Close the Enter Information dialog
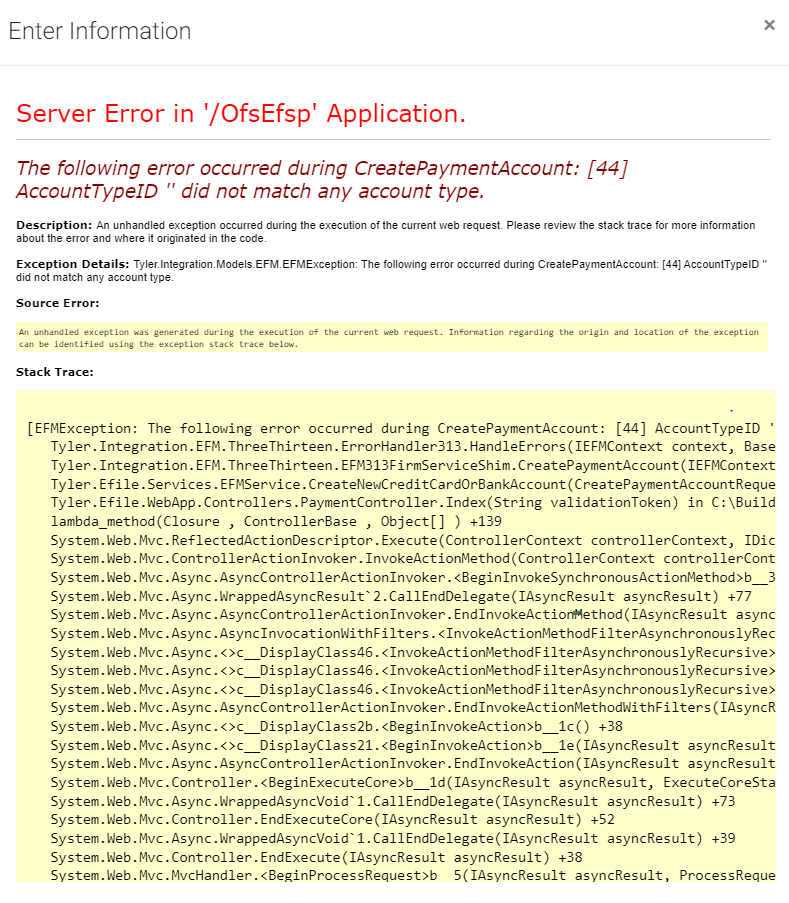This screenshot has height=903, width=789. pos(769,25)
